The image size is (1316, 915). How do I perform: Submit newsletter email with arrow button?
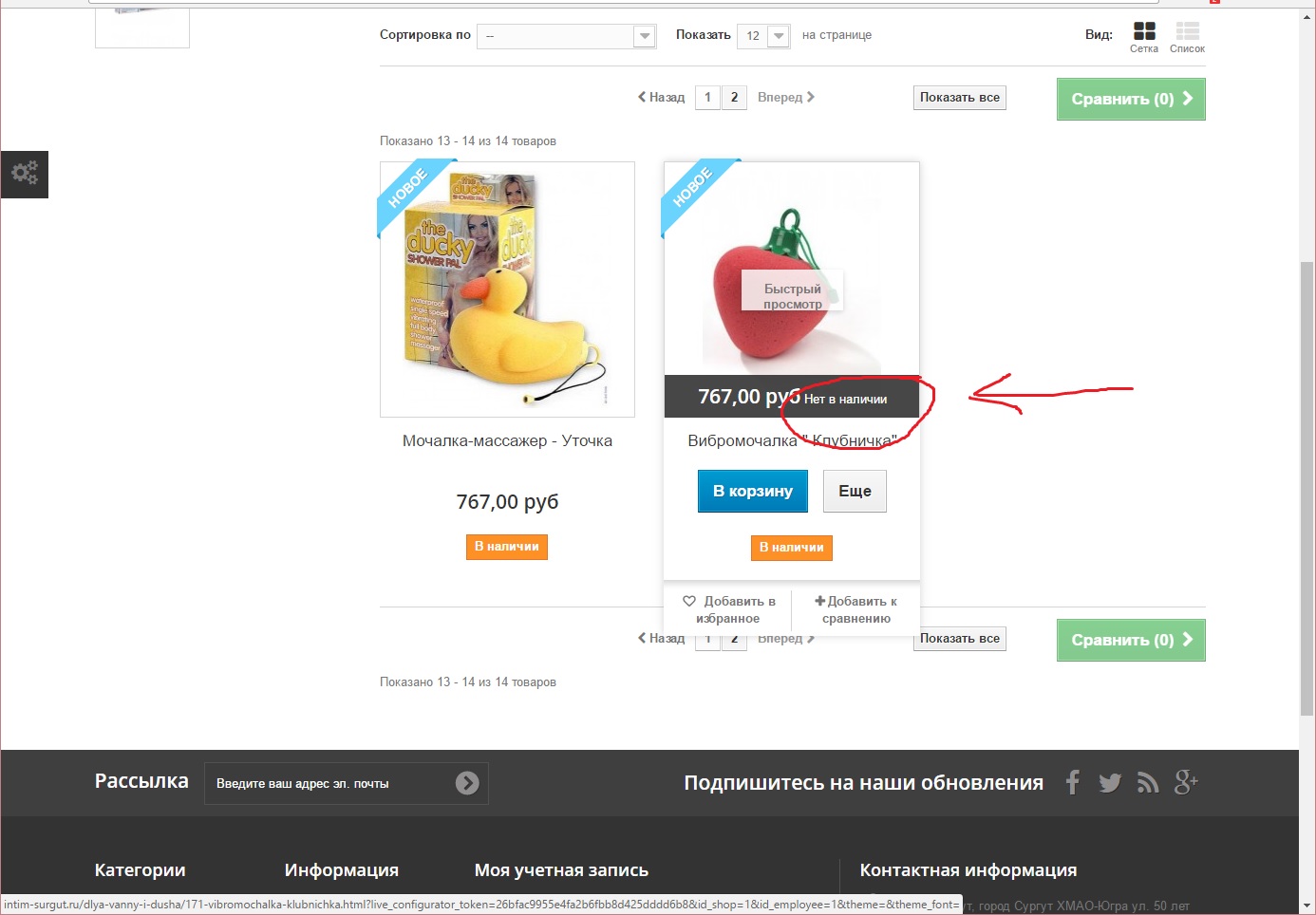pos(467,783)
